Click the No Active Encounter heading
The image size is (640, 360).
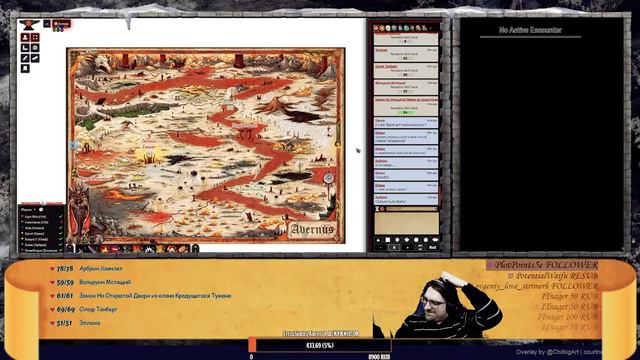pyautogui.click(x=530, y=30)
